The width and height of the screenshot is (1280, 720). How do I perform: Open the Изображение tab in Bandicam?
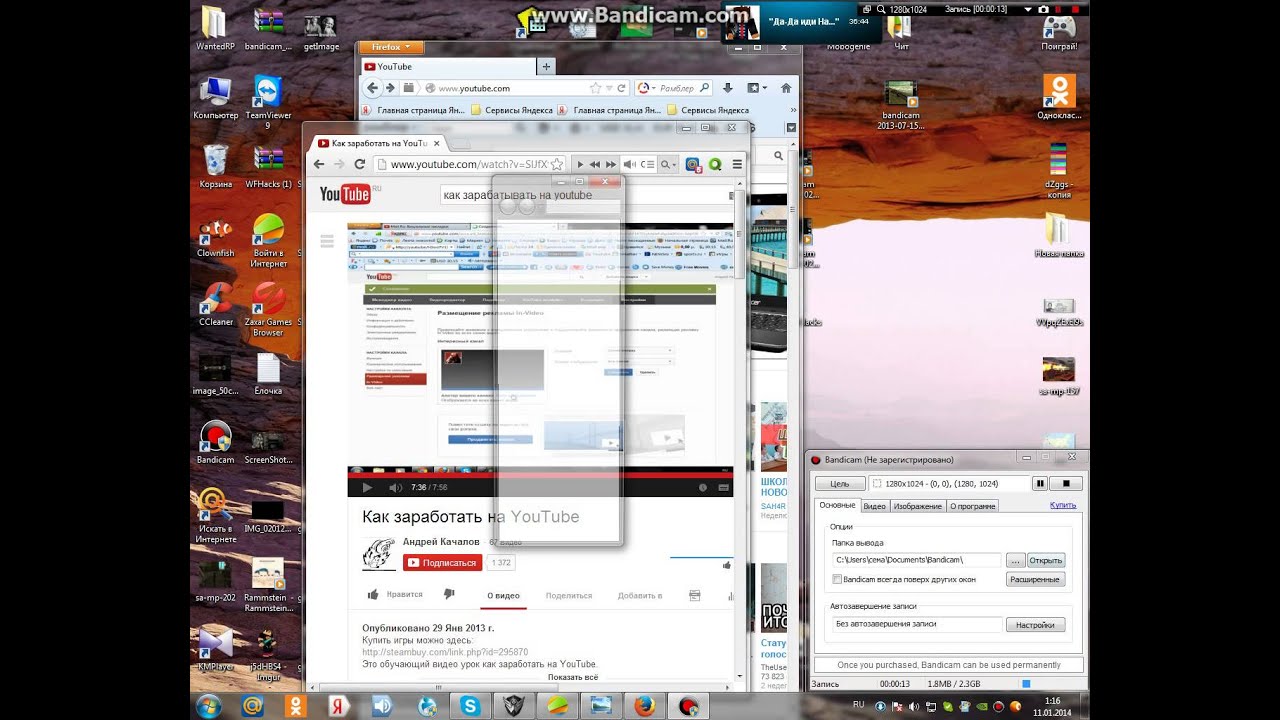pos(917,506)
